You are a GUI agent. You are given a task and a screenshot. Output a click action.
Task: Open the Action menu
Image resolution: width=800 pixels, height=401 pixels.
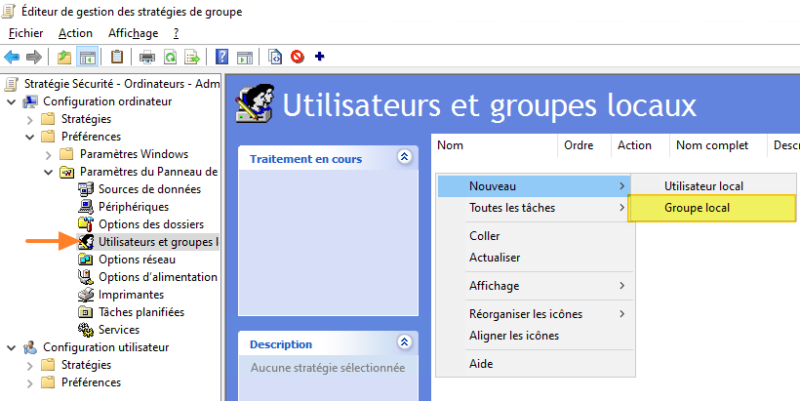click(76, 33)
